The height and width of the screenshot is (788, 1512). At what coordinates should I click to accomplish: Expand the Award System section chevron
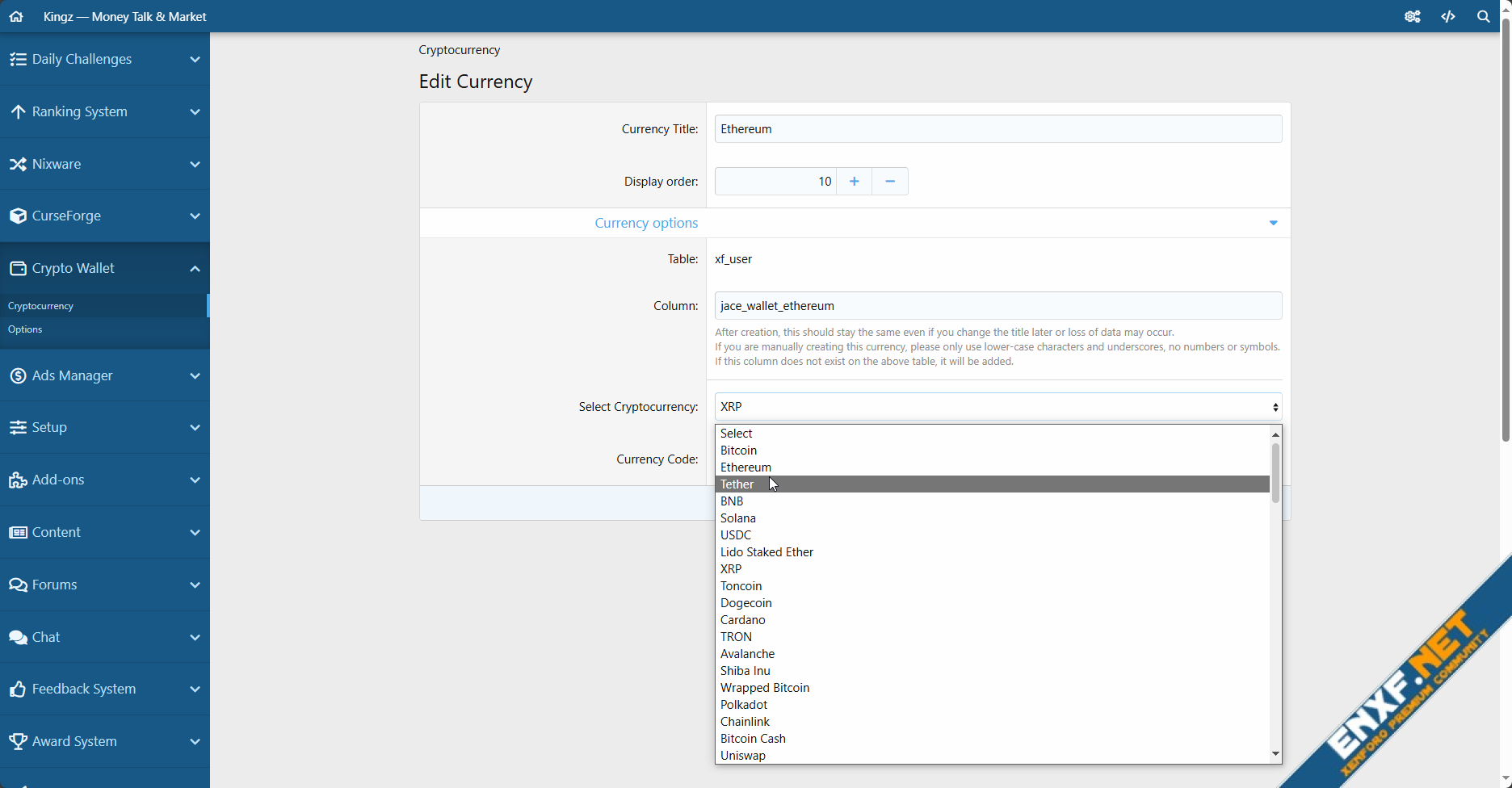coord(195,741)
